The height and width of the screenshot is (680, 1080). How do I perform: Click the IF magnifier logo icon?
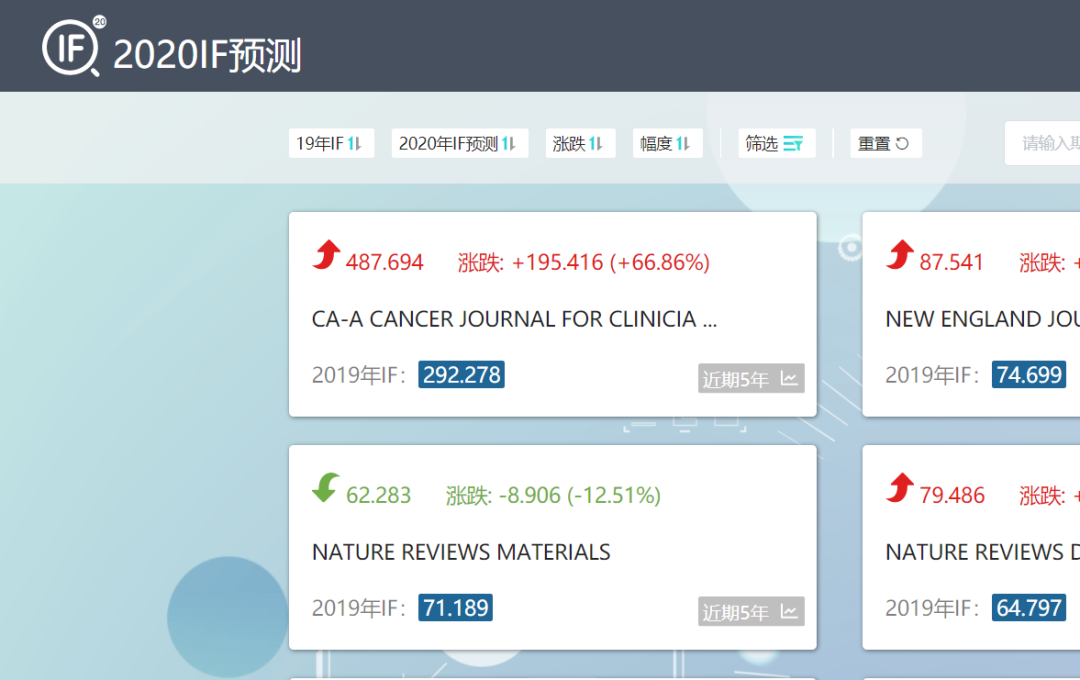click(74, 45)
